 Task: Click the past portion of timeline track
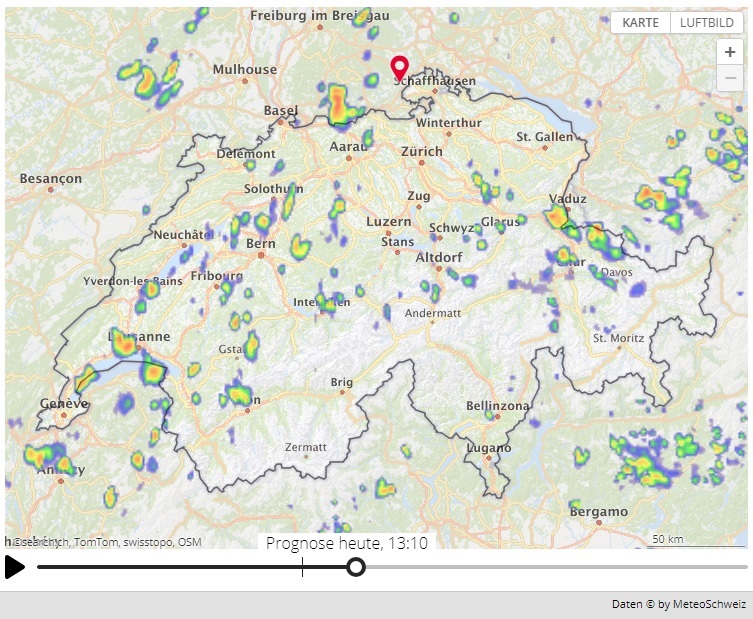click(x=168, y=567)
